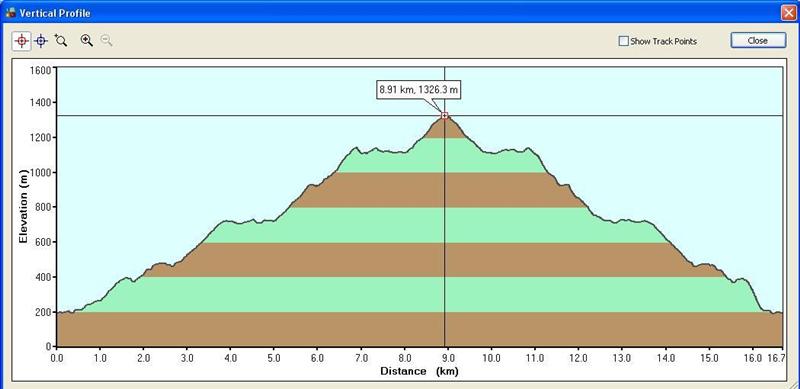
Task: Click the 11.0 distance axis label
Action: 535,358
